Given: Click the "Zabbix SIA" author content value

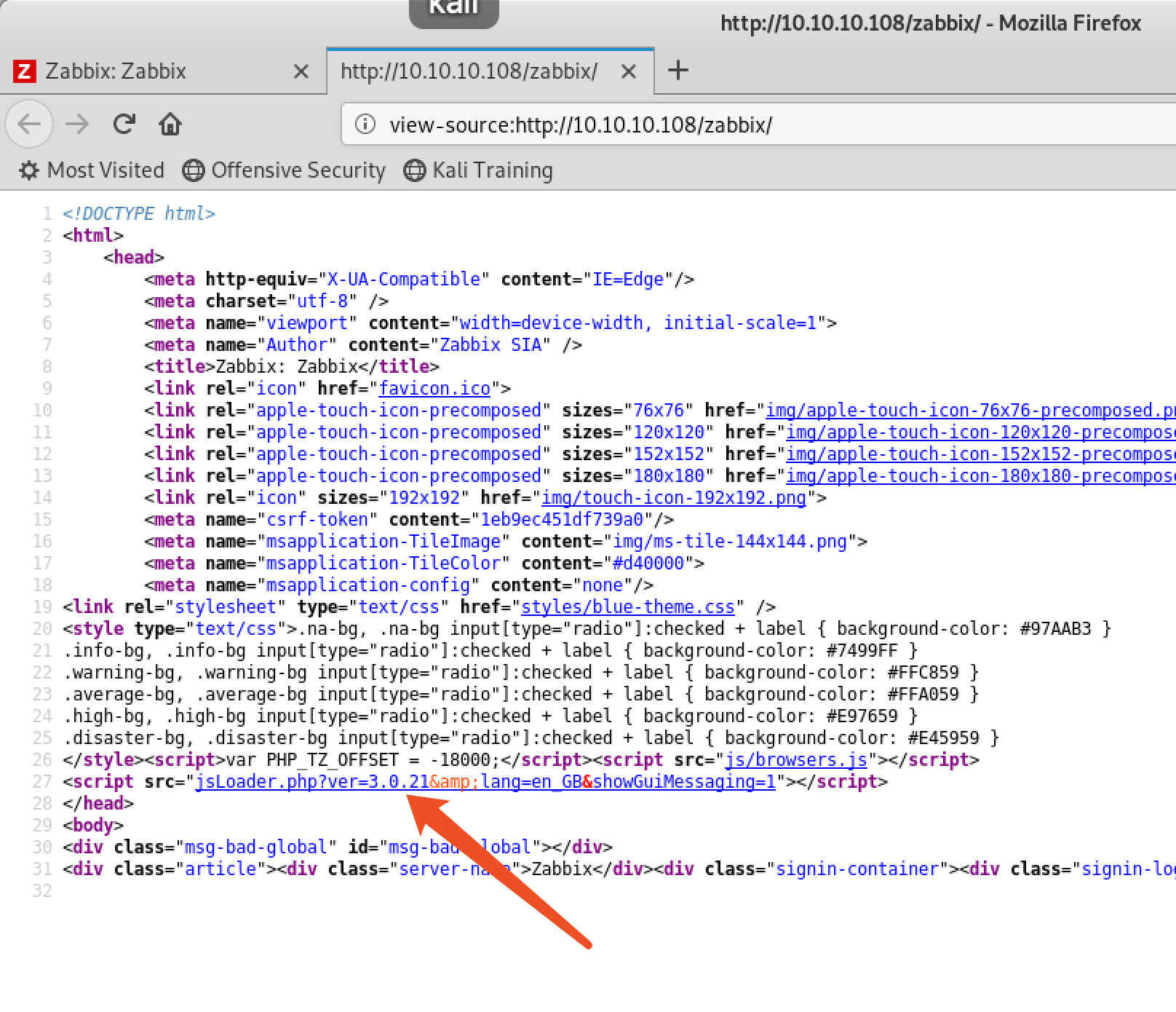Looking at the screenshot, I should (x=490, y=344).
